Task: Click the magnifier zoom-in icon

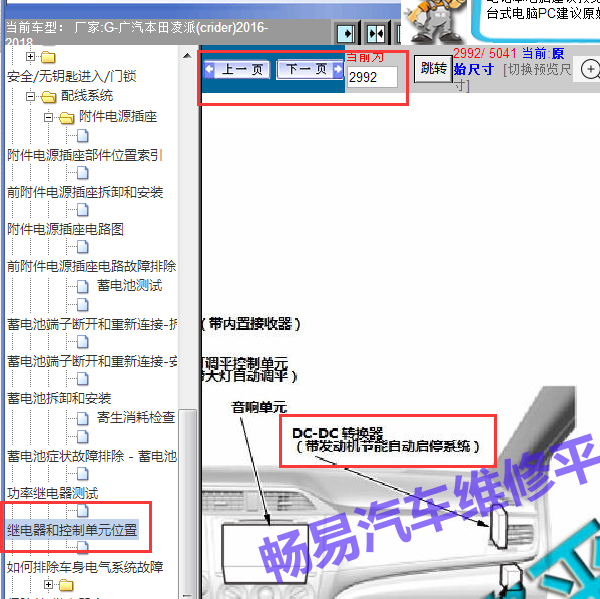Action: click(590, 70)
